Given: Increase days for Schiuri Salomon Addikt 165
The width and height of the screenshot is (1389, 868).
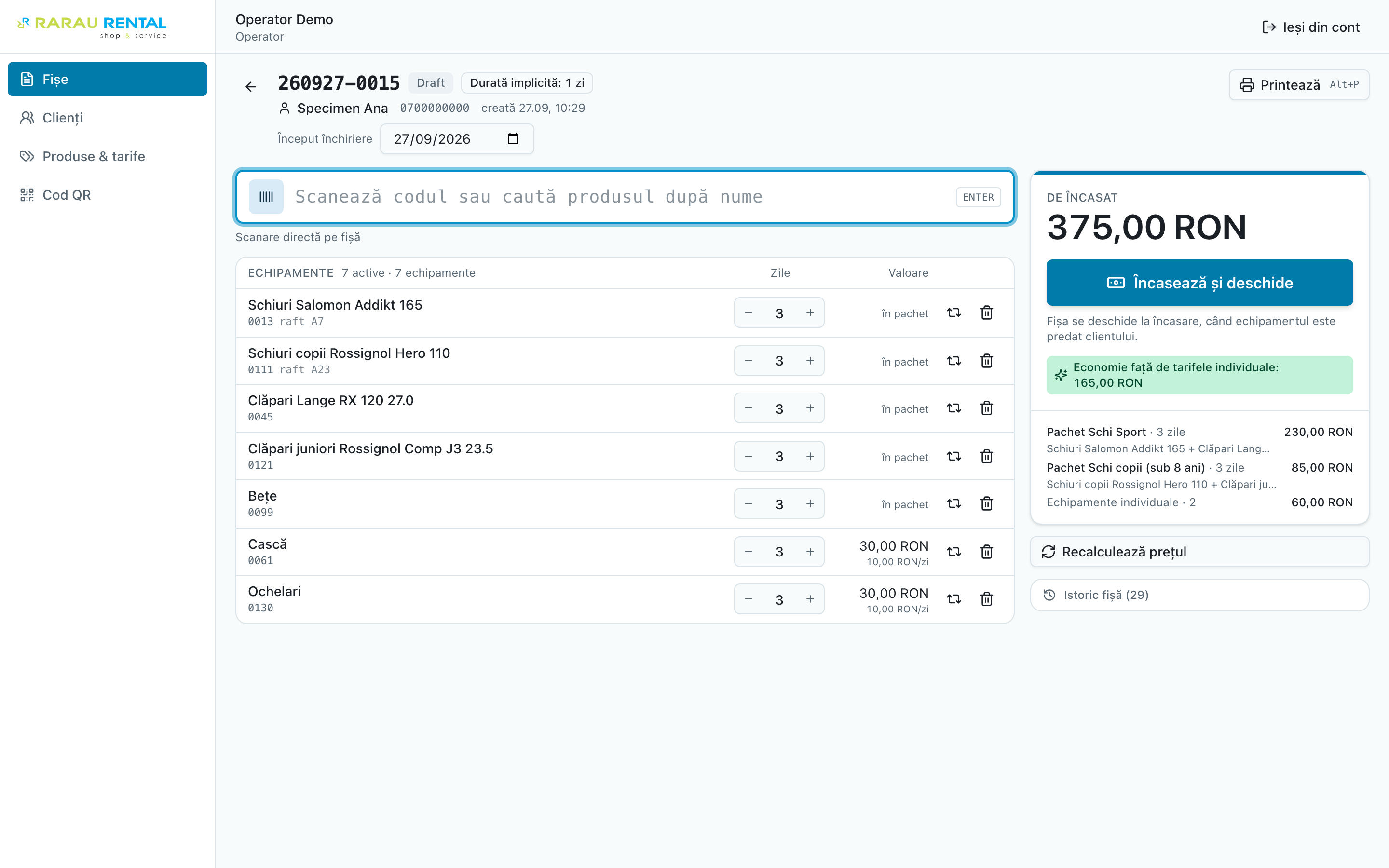Looking at the screenshot, I should [810, 313].
